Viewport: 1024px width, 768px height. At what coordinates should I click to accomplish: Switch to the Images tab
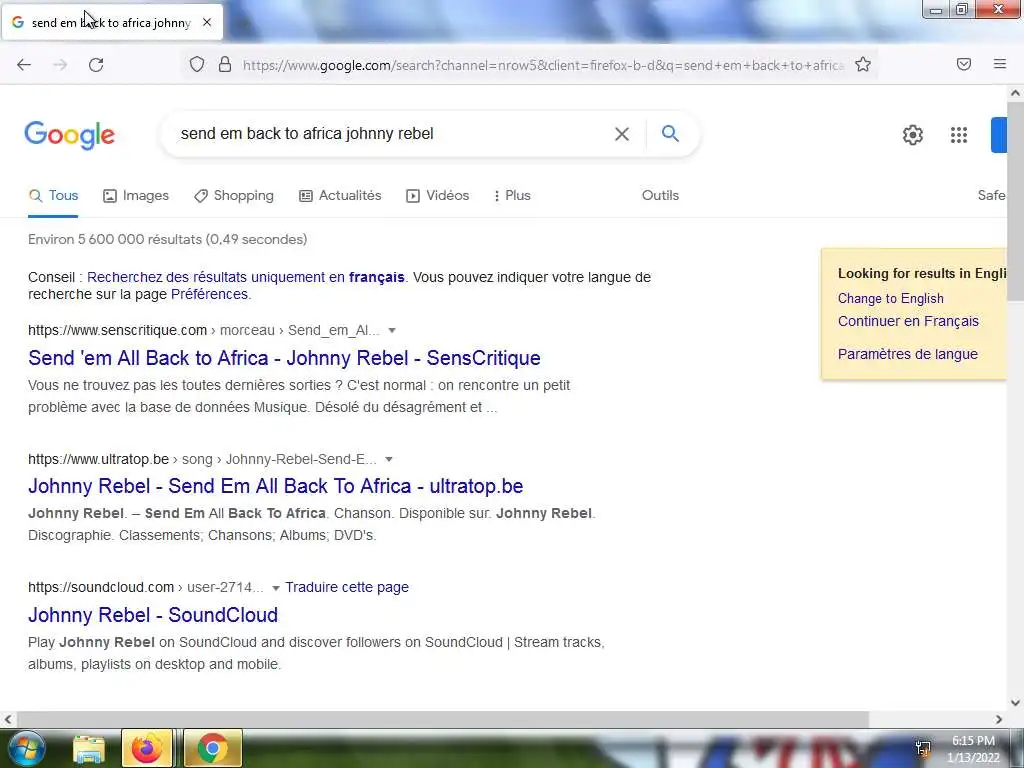[136, 195]
